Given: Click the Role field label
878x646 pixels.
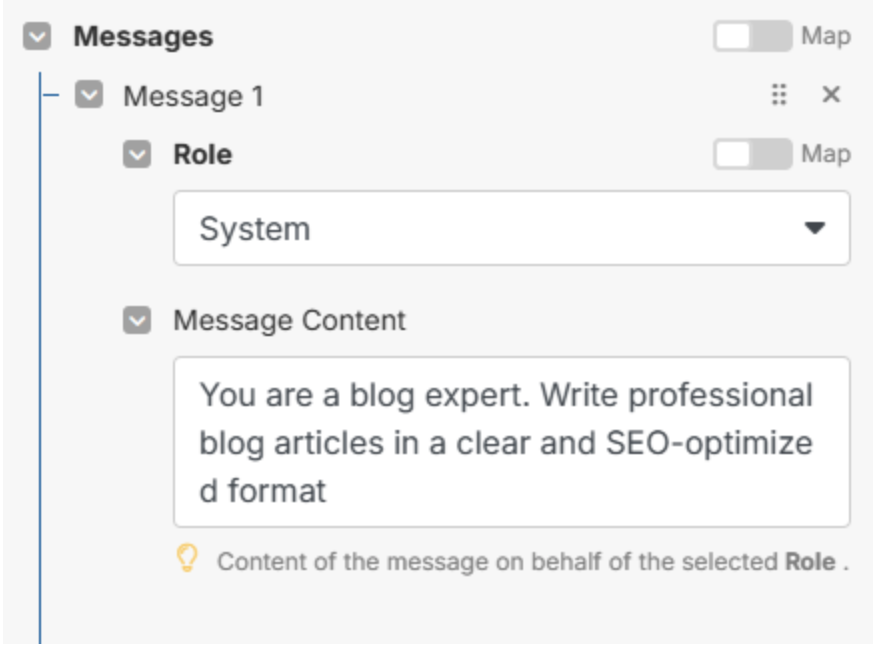Looking at the screenshot, I should pyautogui.click(x=203, y=155).
